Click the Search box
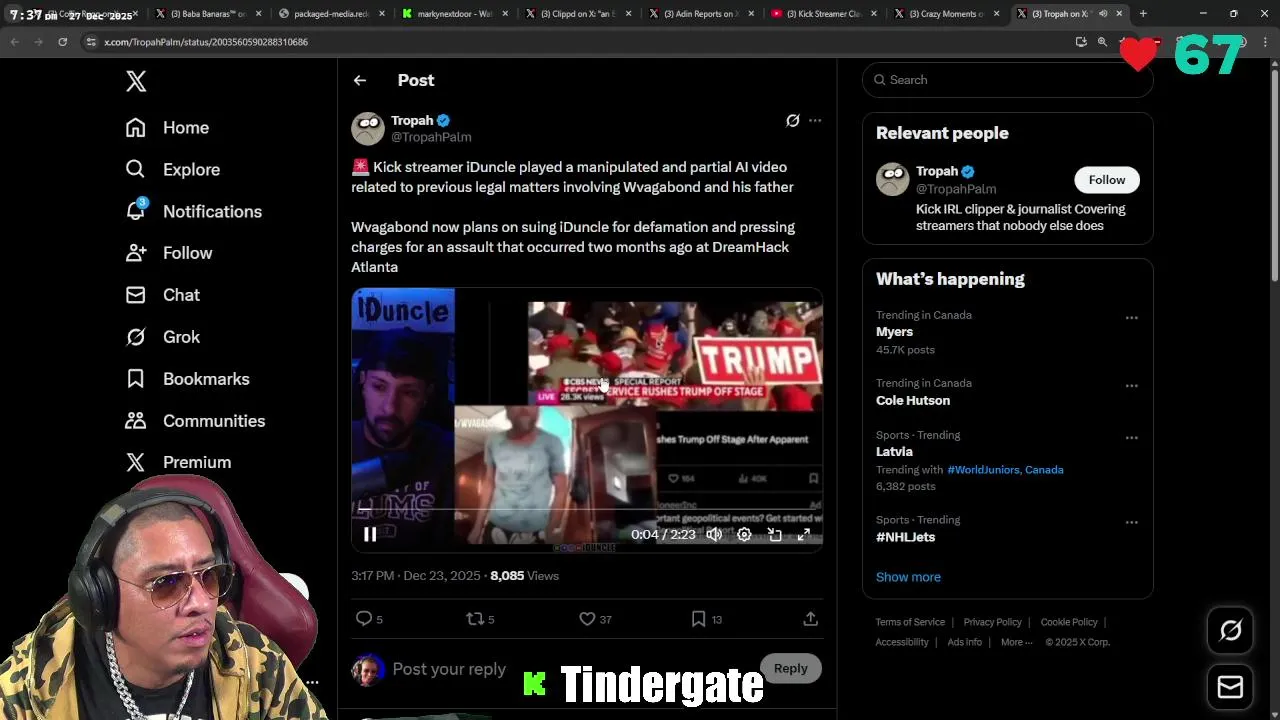 tap(1008, 80)
